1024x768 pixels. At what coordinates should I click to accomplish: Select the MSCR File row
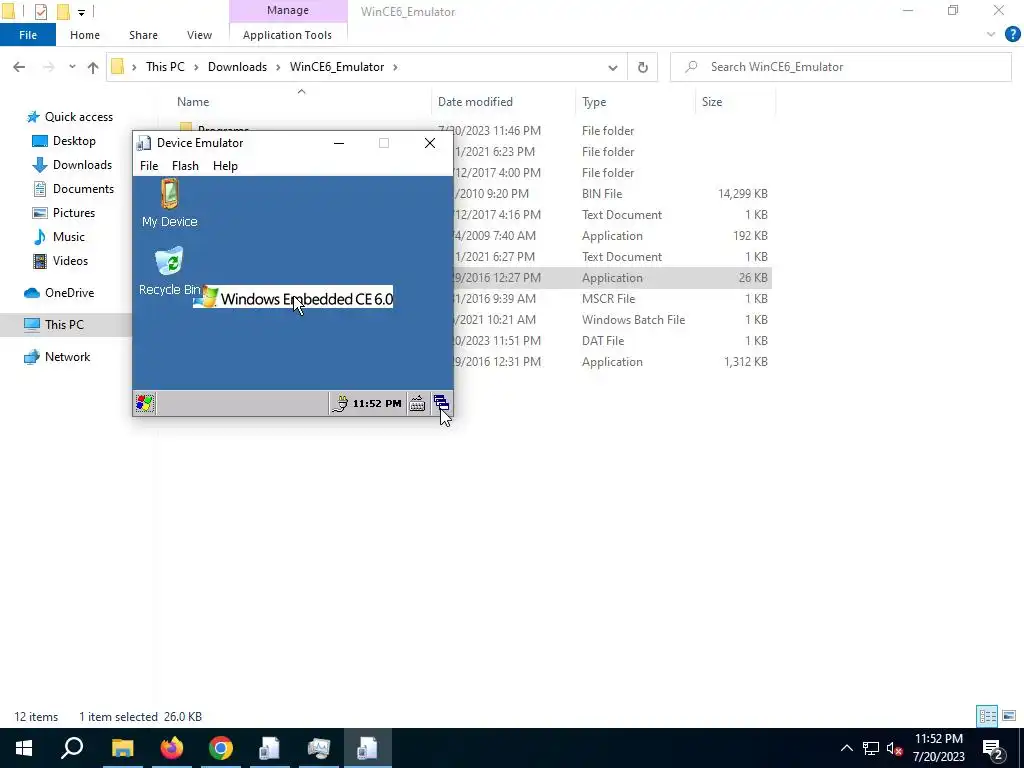coord(613,299)
